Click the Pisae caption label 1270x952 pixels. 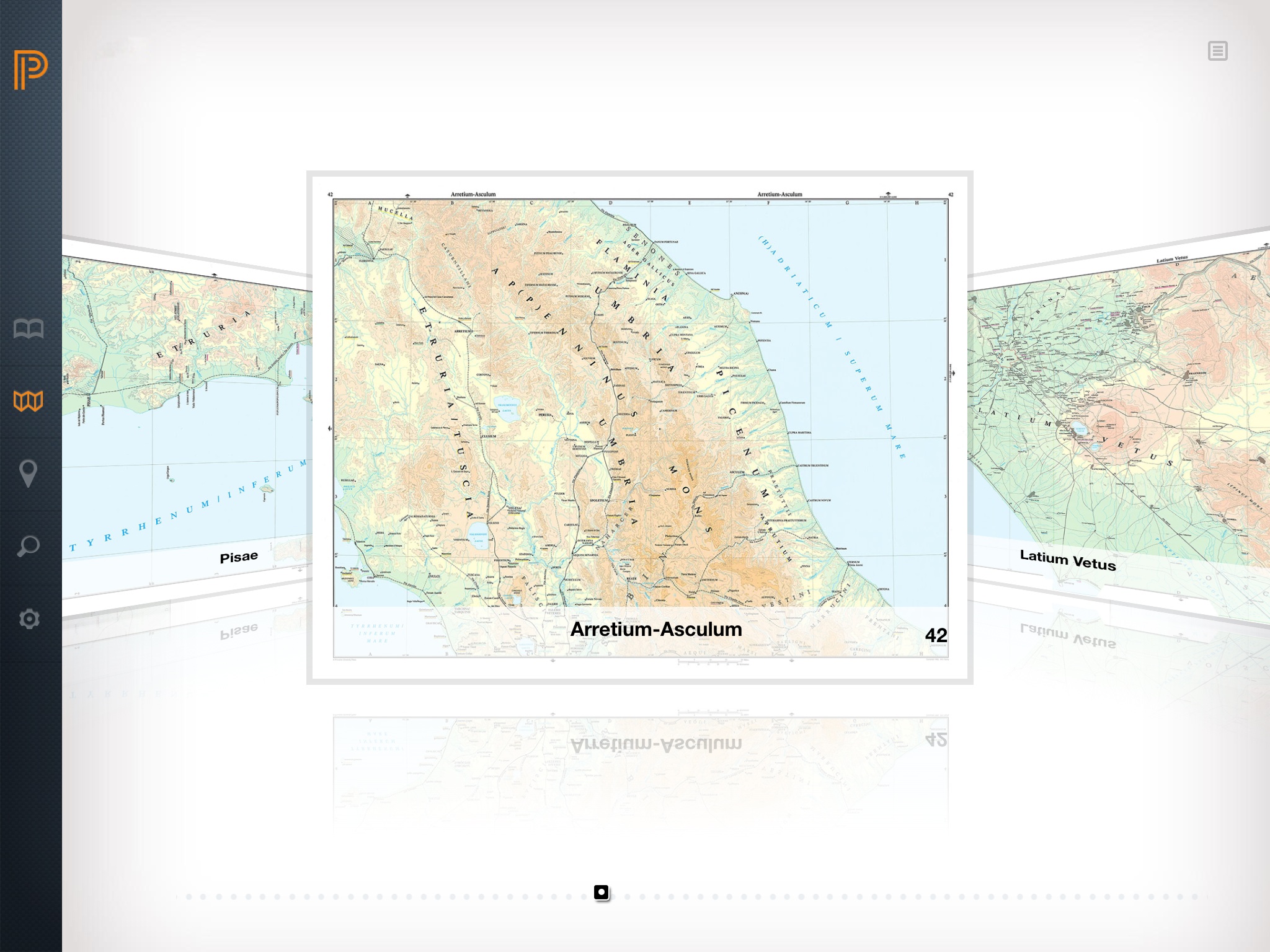point(239,557)
